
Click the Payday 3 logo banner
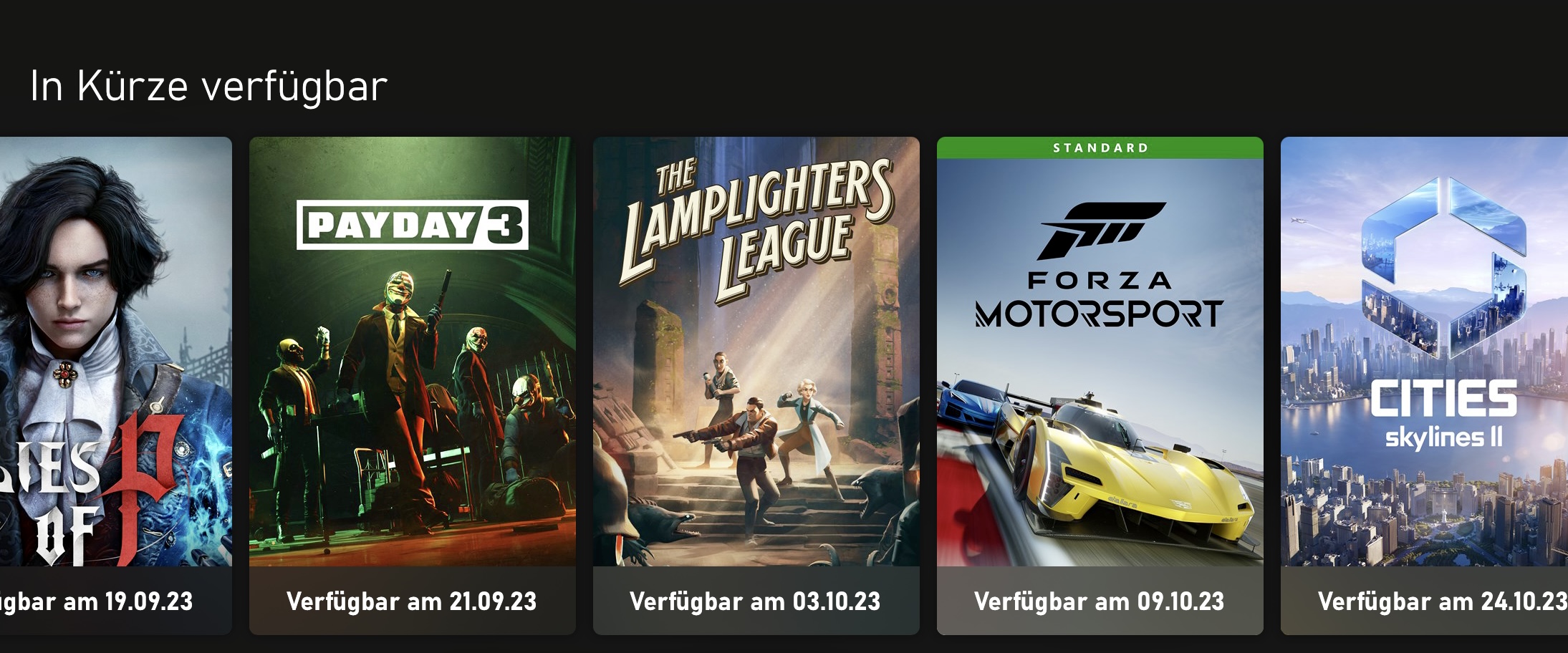click(413, 225)
